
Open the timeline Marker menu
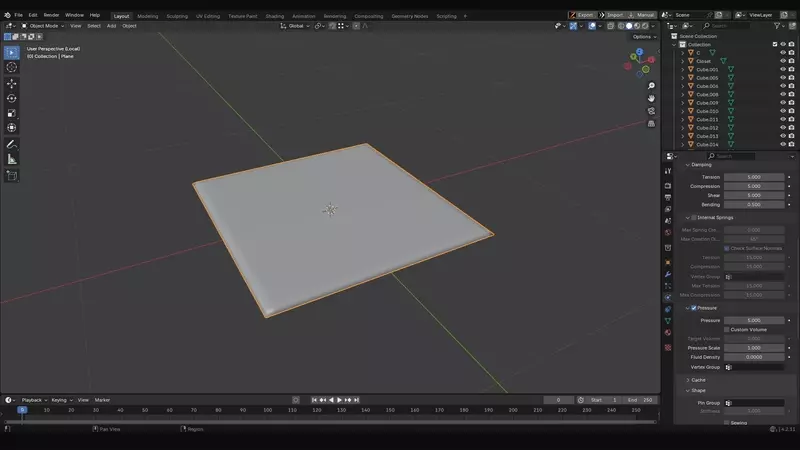click(x=102, y=400)
